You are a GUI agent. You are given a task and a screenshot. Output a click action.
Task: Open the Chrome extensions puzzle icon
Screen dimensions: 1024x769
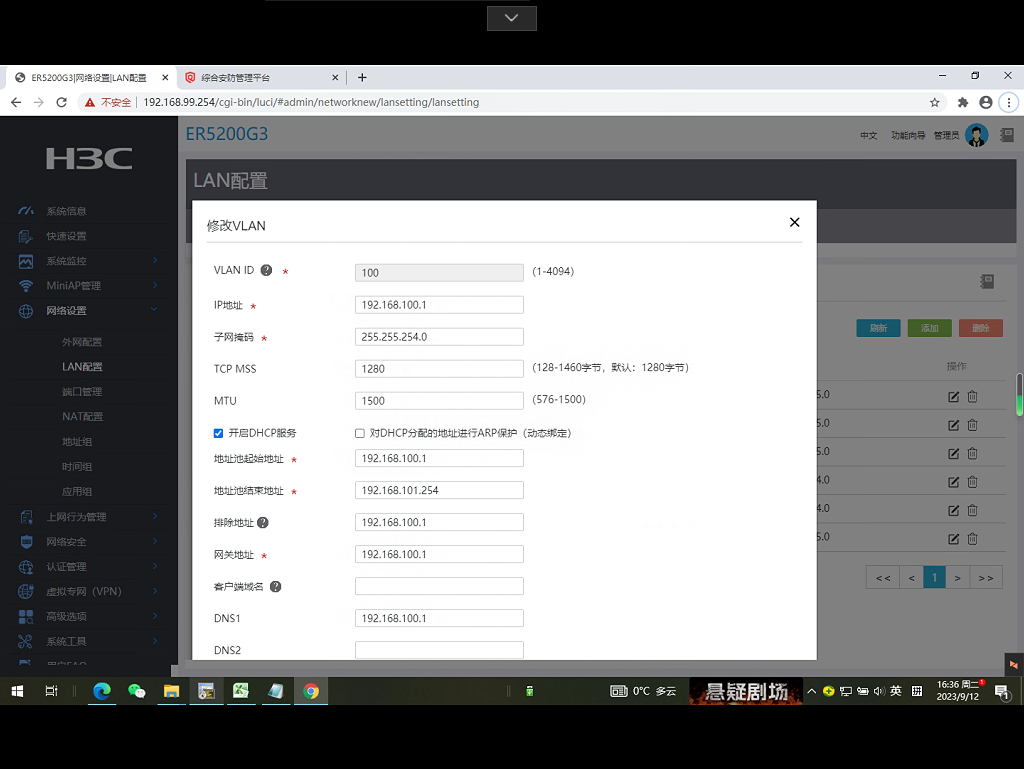(963, 102)
